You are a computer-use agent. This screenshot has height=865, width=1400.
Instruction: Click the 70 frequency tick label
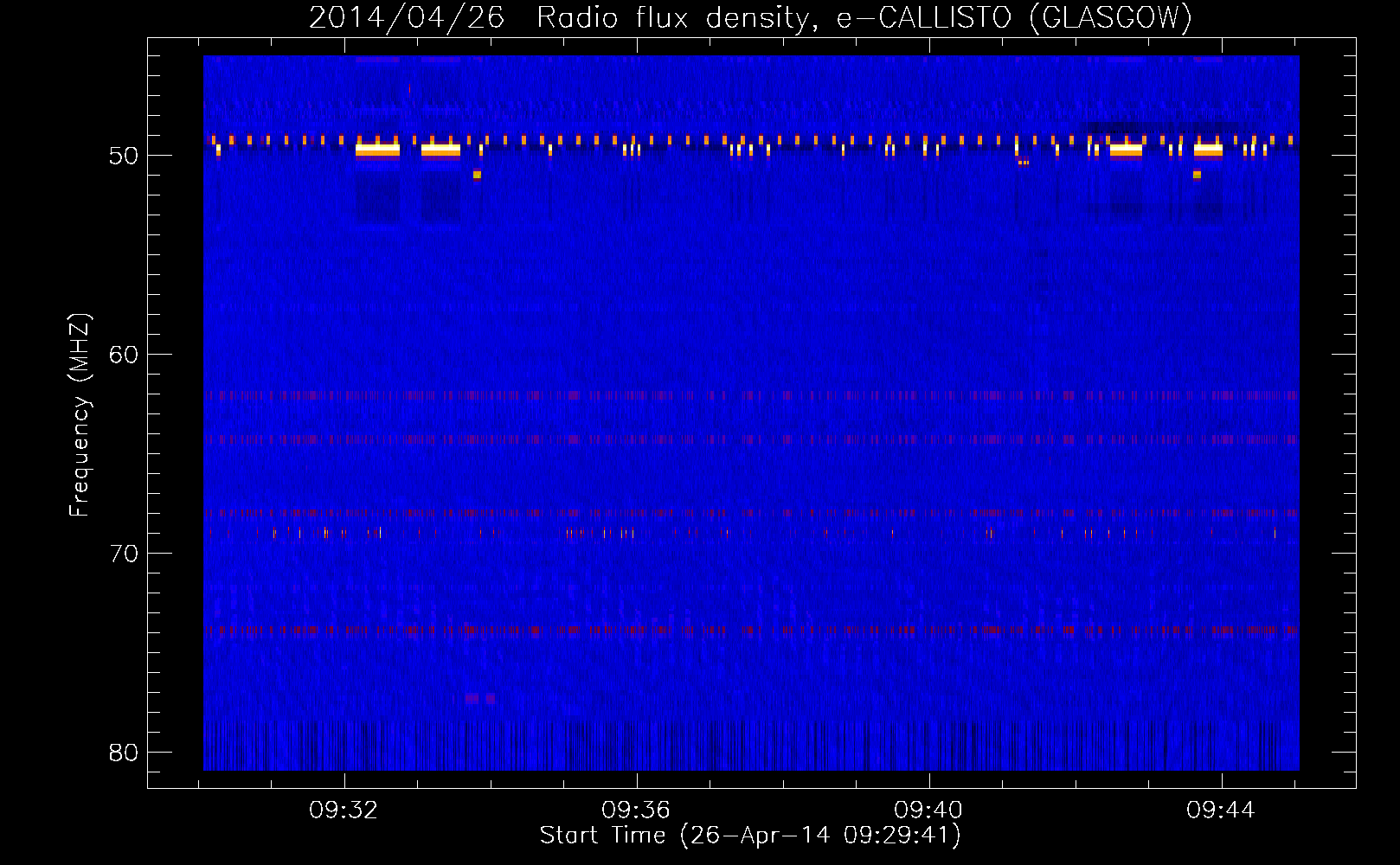124,554
